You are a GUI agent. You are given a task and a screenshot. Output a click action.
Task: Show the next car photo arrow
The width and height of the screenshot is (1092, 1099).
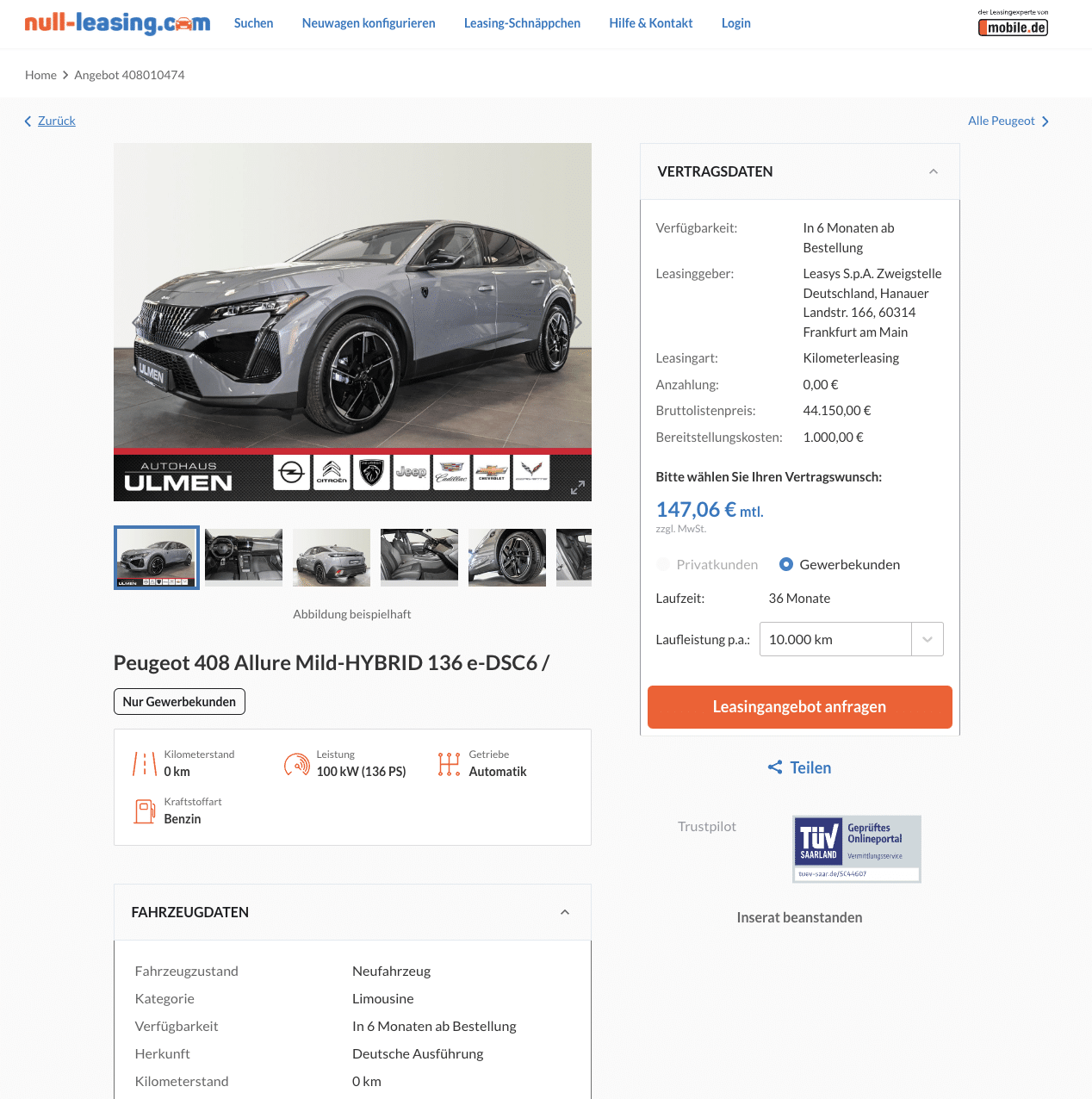coord(579,323)
